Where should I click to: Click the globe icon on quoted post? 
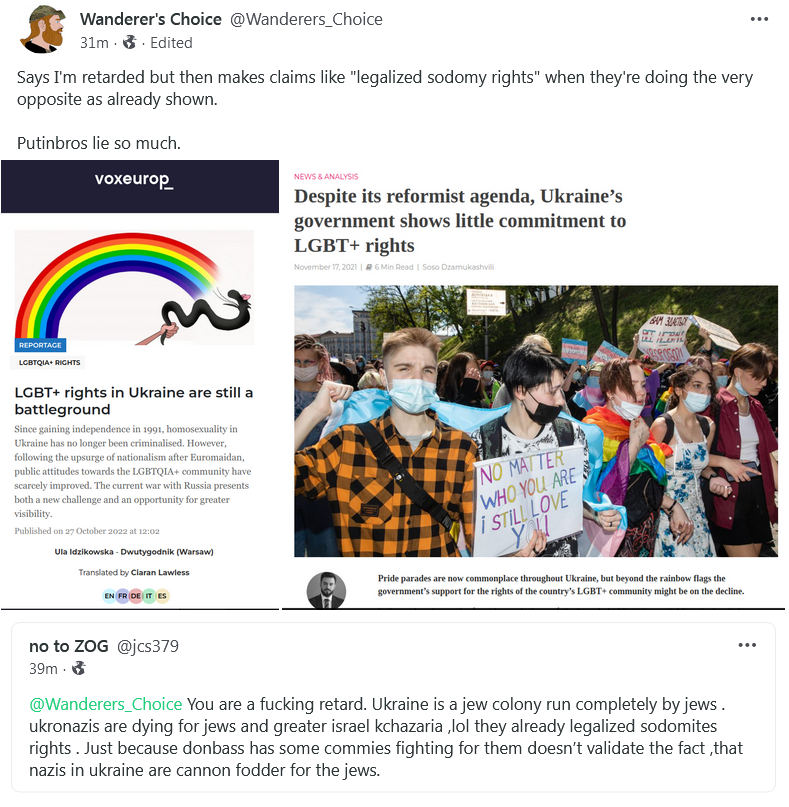[x=79, y=669]
